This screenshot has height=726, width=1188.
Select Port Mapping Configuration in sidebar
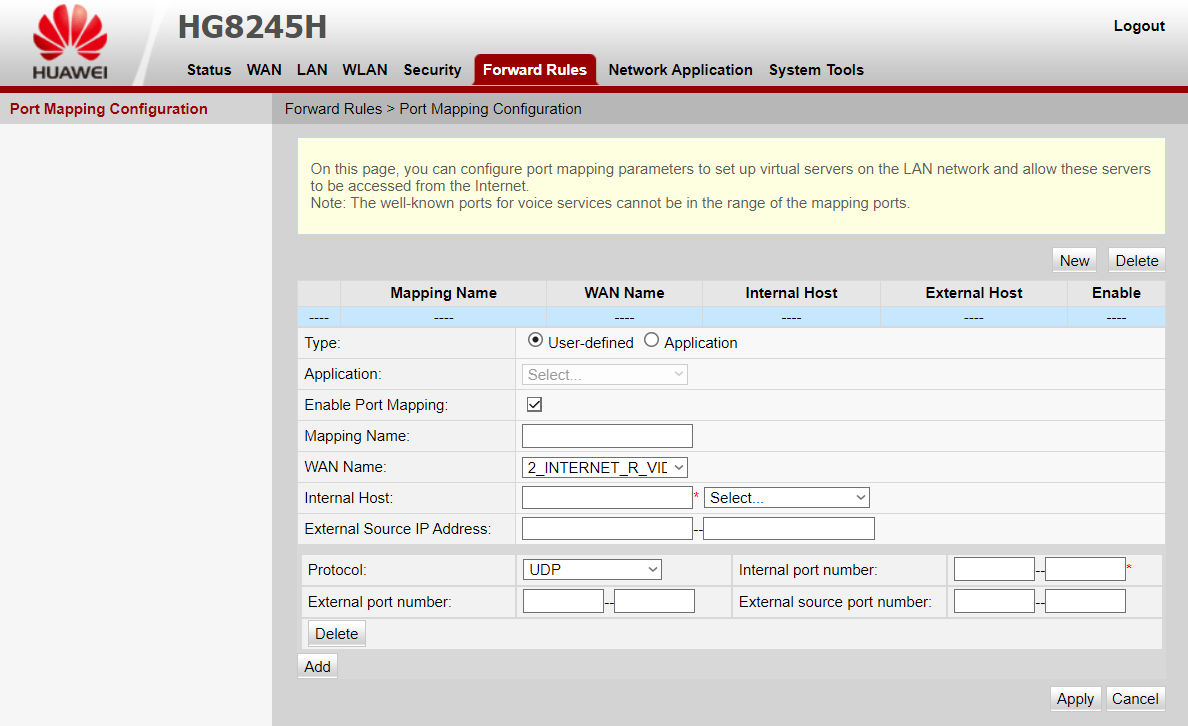click(x=109, y=109)
